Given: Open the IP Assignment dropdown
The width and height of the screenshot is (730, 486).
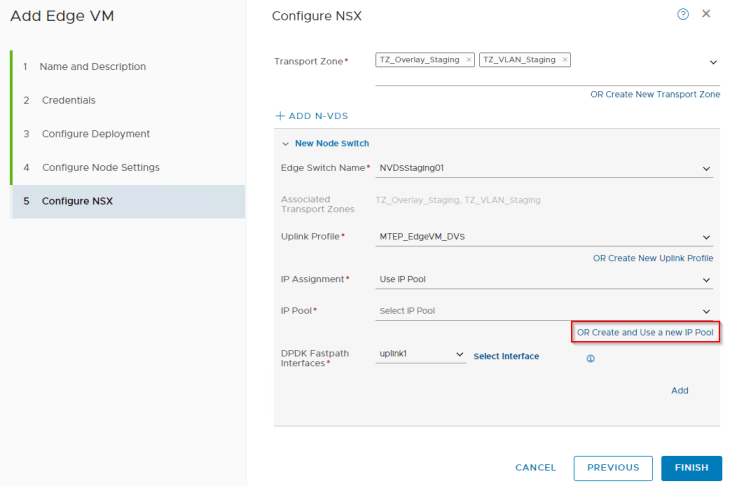Looking at the screenshot, I should (706, 280).
